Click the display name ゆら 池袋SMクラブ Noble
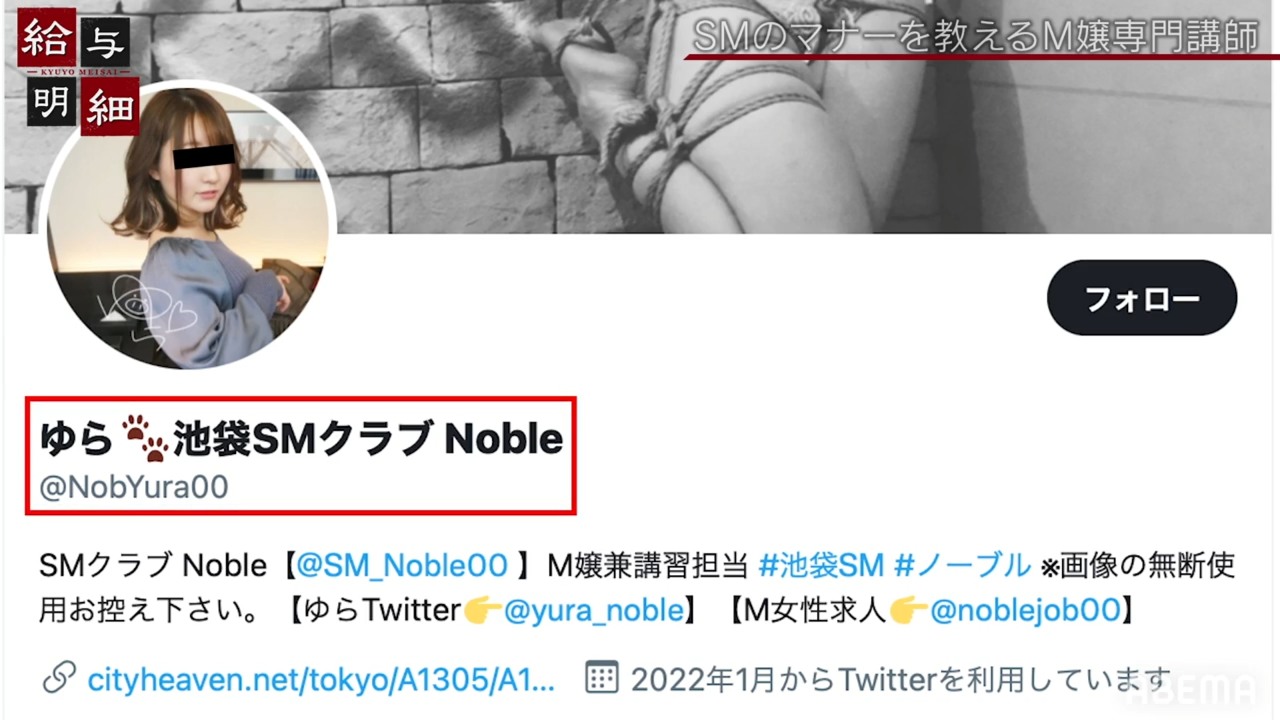1280x720 pixels. [x=301, y=438]
